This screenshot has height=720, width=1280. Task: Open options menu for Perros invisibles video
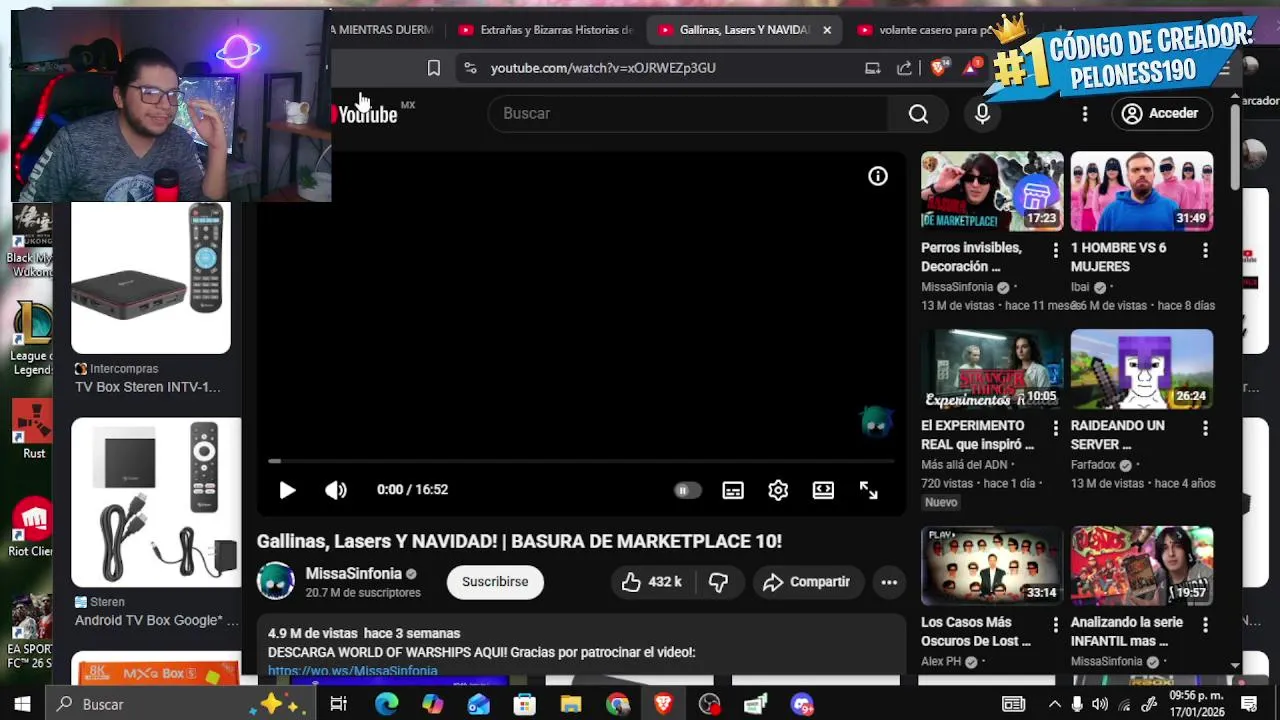1055,250
